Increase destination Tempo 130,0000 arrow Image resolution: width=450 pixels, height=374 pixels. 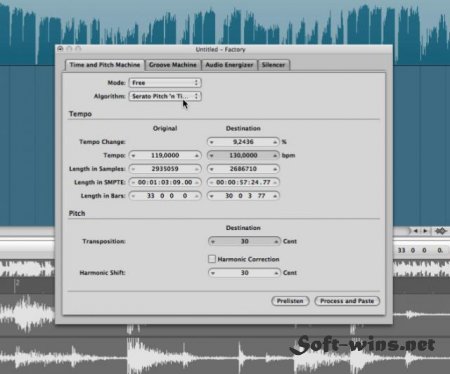coord(275,156)
